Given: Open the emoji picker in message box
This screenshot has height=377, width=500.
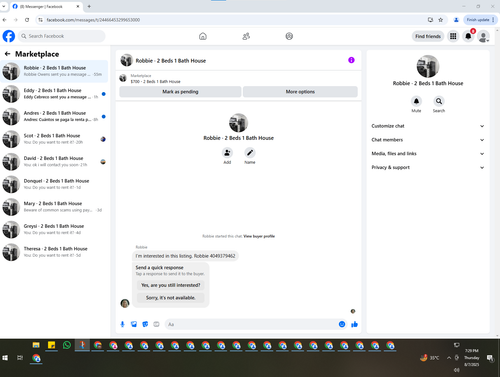Looking at the screenshot, I should coord(342,324).
